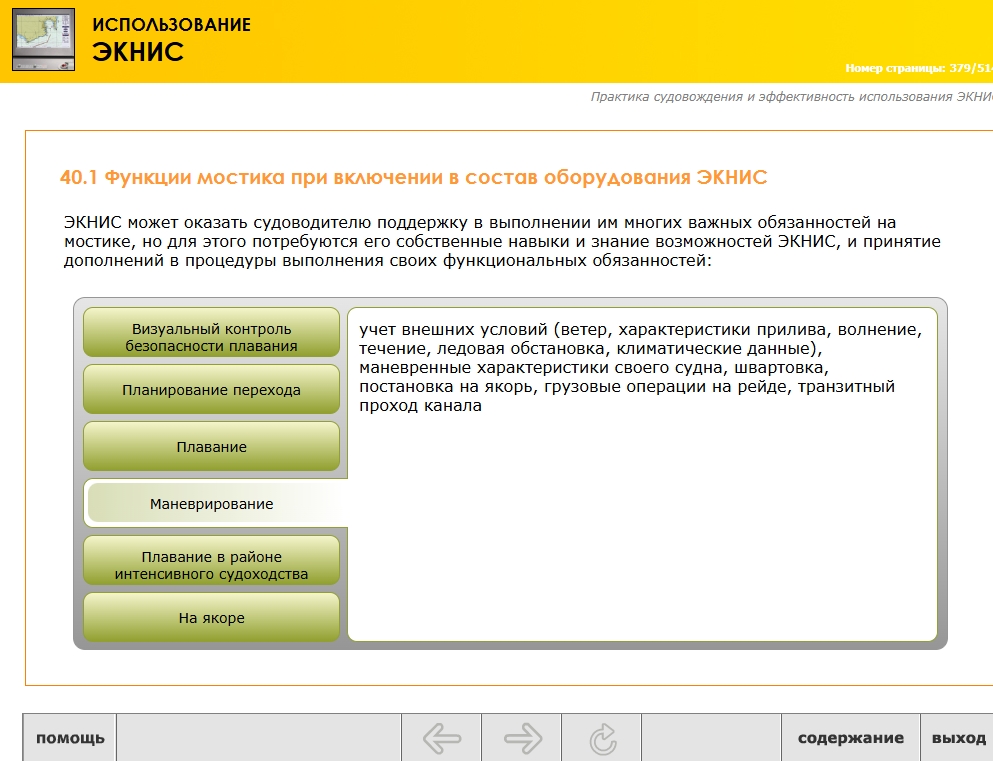The image size is (993, 761).
Task: Click the content text starting учет внешних условий
Action: [640, 367]
